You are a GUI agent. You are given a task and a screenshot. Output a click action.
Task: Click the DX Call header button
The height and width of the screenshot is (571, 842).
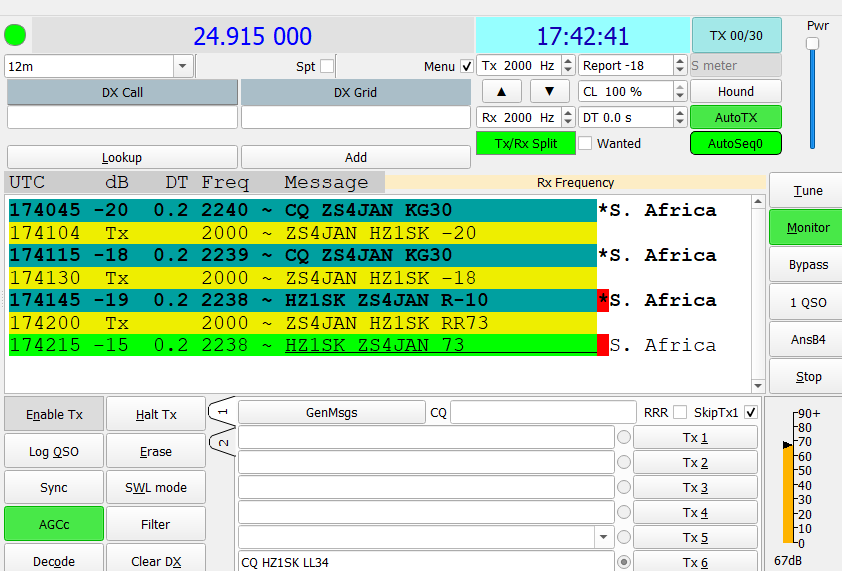pos(122,92)
